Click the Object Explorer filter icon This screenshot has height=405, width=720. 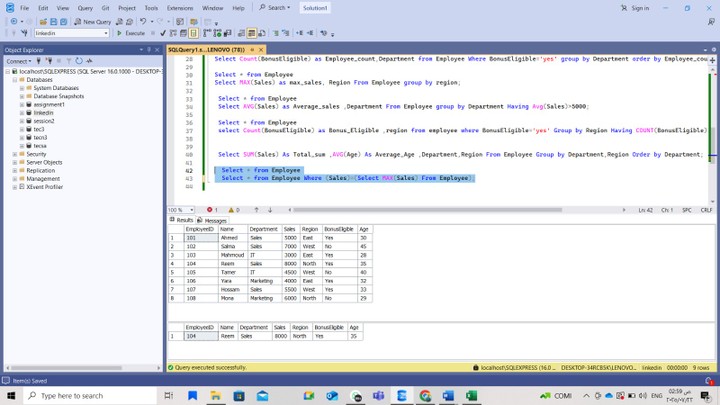click(x=68, y=61)
